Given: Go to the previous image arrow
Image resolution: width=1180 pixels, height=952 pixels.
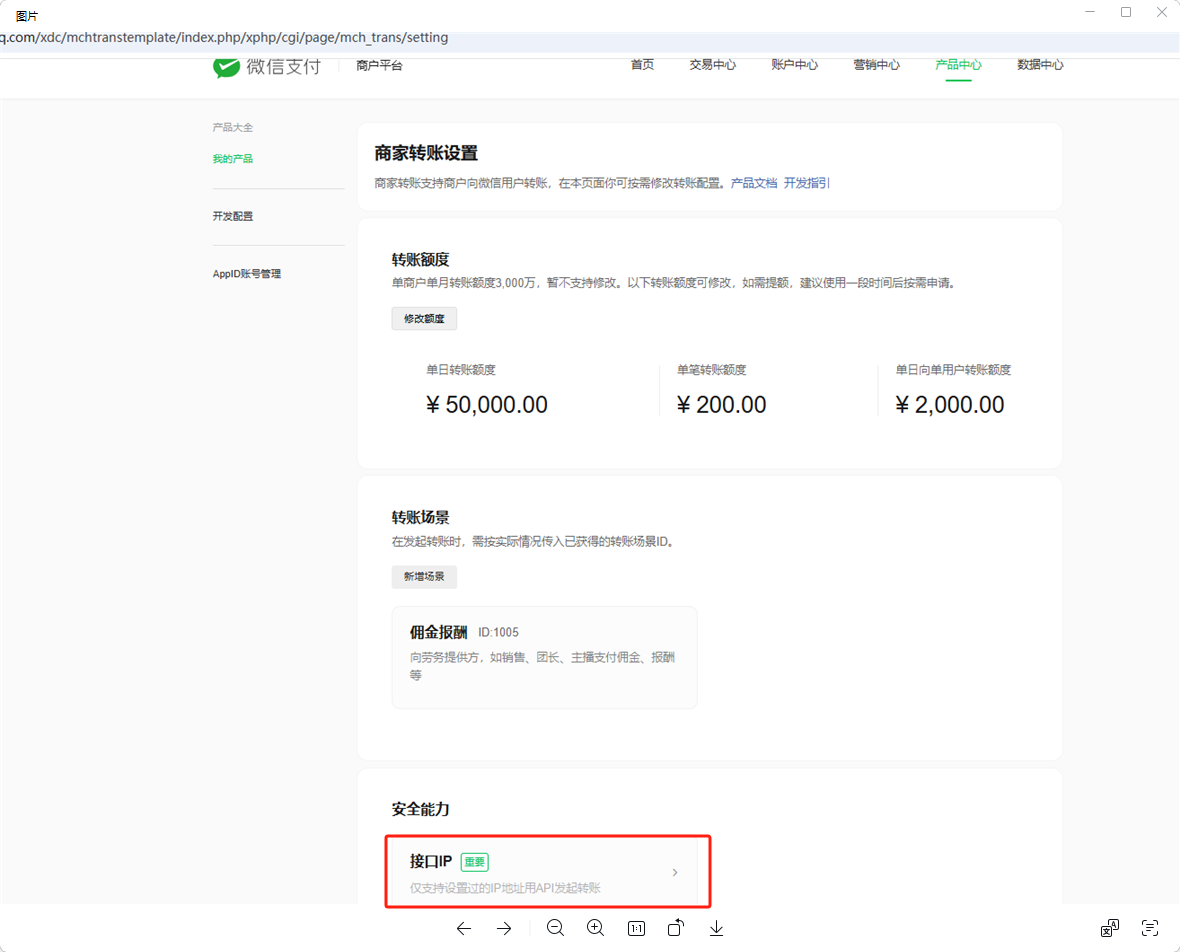Looking at the screenshot, I should click(x=464, y=928).
